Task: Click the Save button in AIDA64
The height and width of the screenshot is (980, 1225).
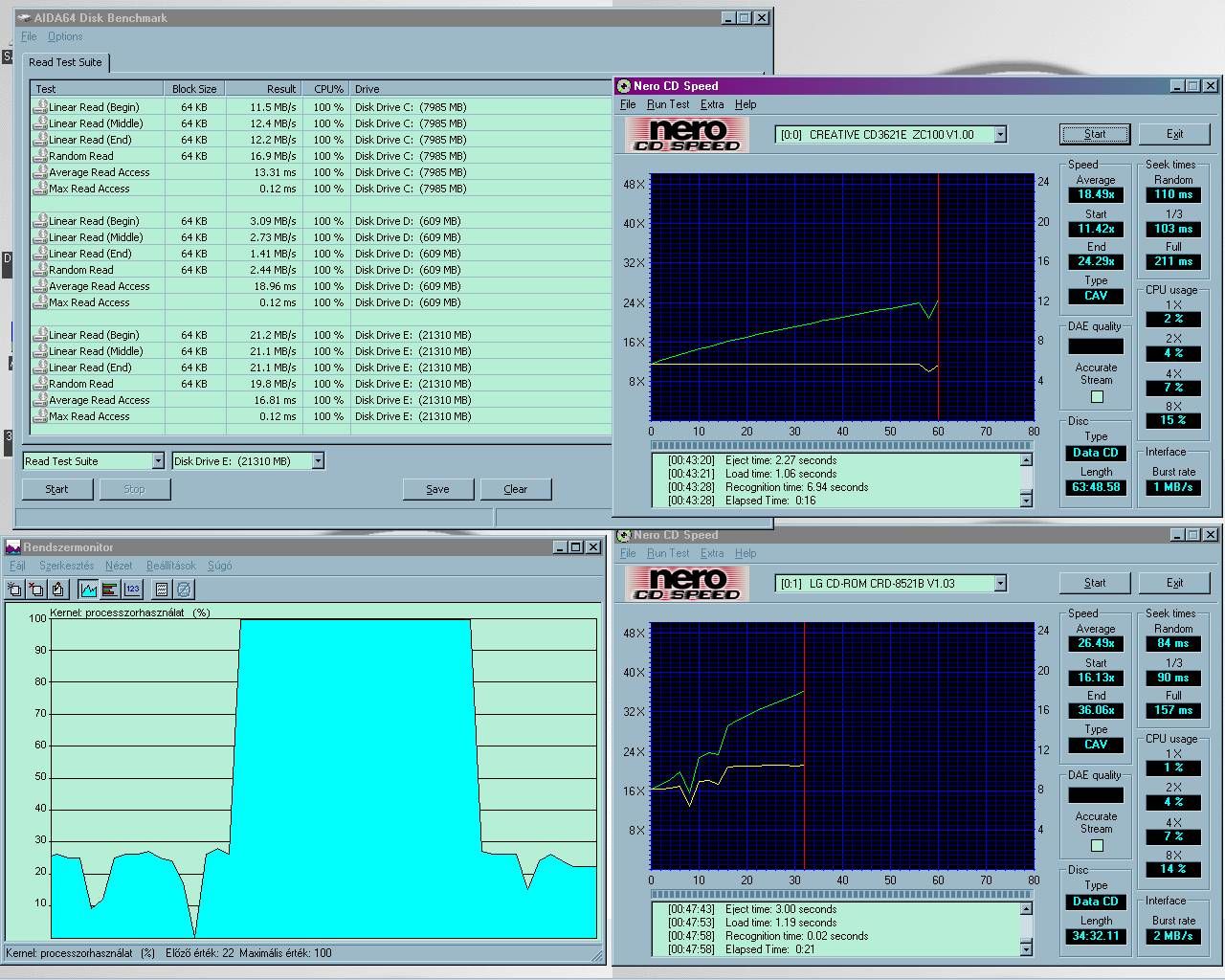Action: pyautogui.click(x=437, y=489)
